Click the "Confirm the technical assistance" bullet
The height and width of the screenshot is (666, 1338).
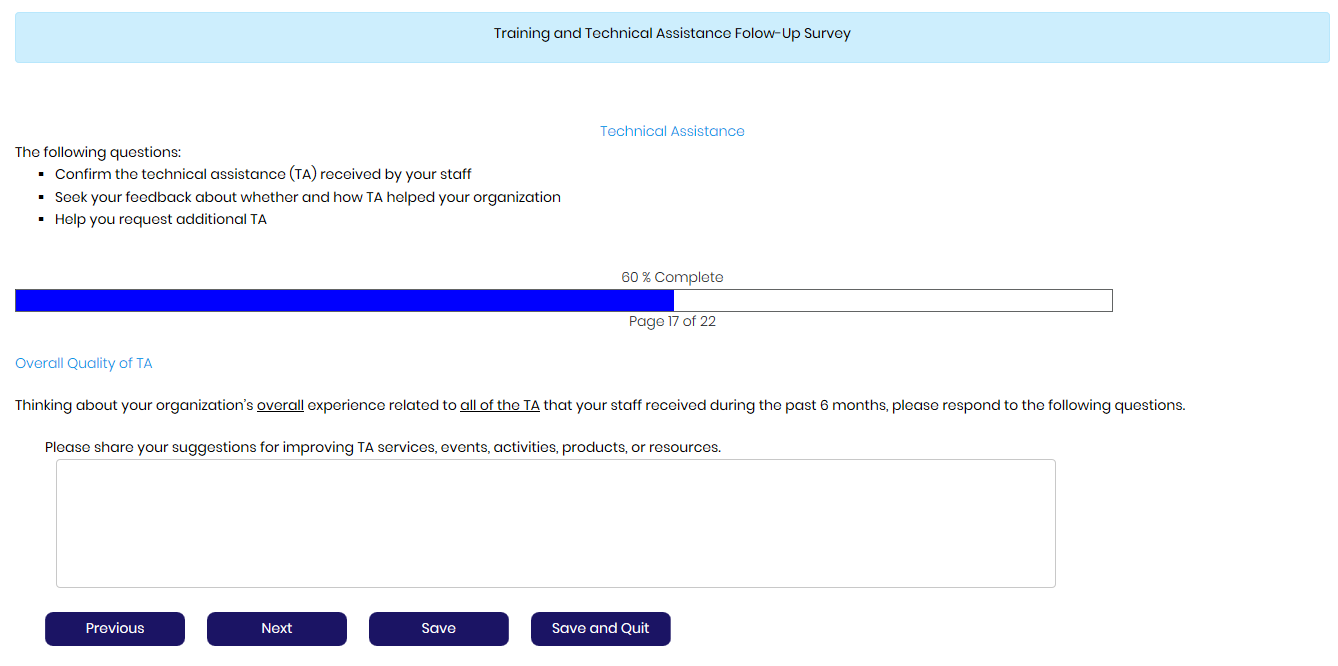[x=263, y=174]
